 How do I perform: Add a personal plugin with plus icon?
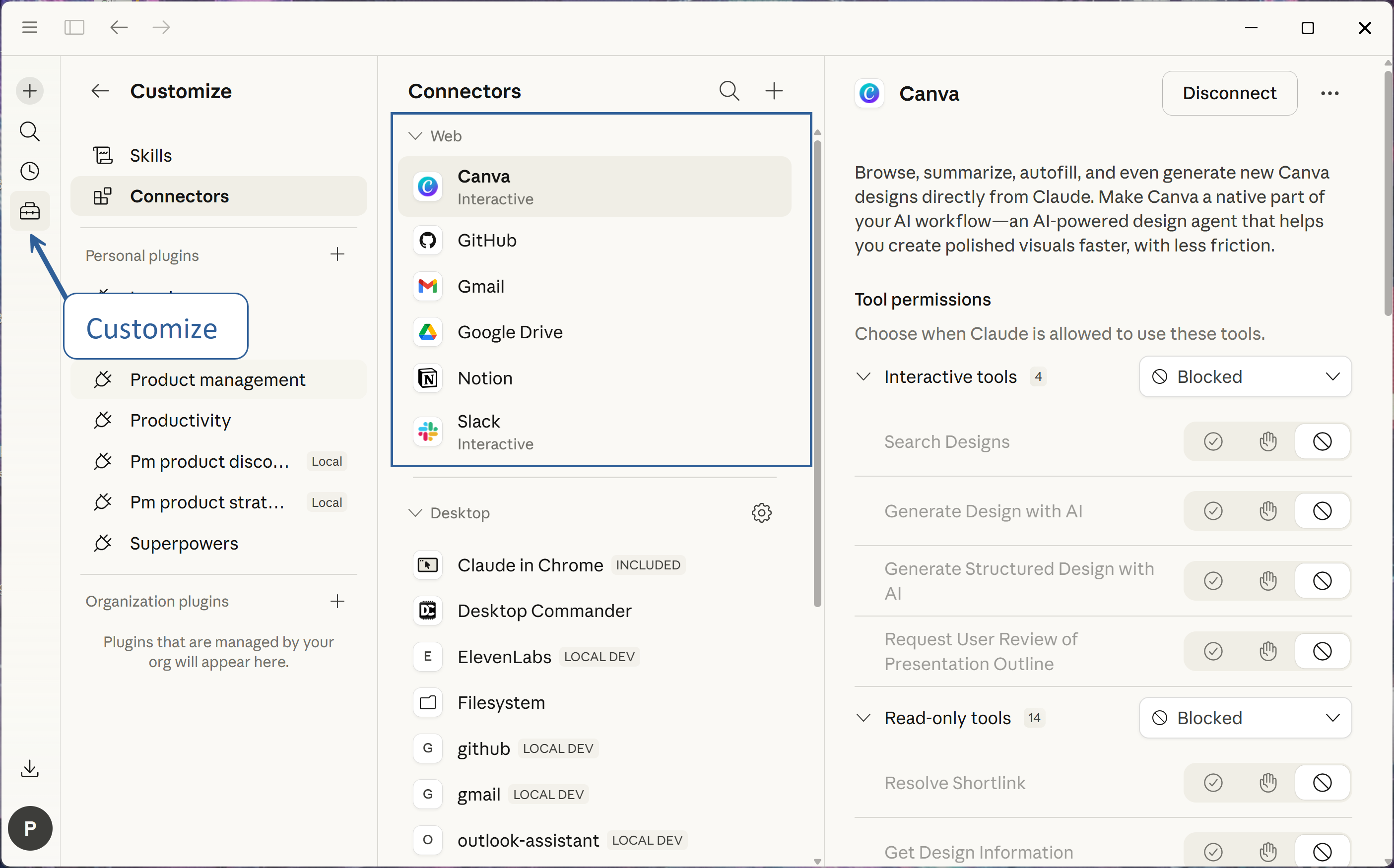[337, 254]
